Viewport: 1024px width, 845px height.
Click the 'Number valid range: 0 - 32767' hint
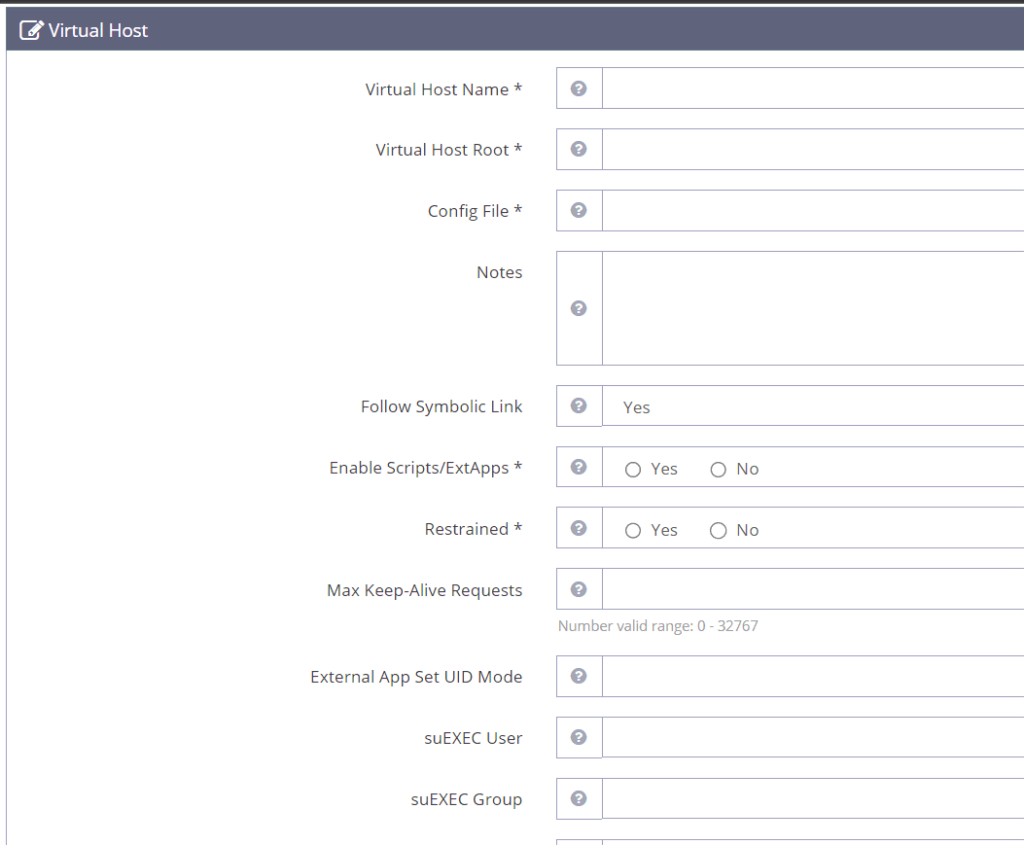pos(658,626)
